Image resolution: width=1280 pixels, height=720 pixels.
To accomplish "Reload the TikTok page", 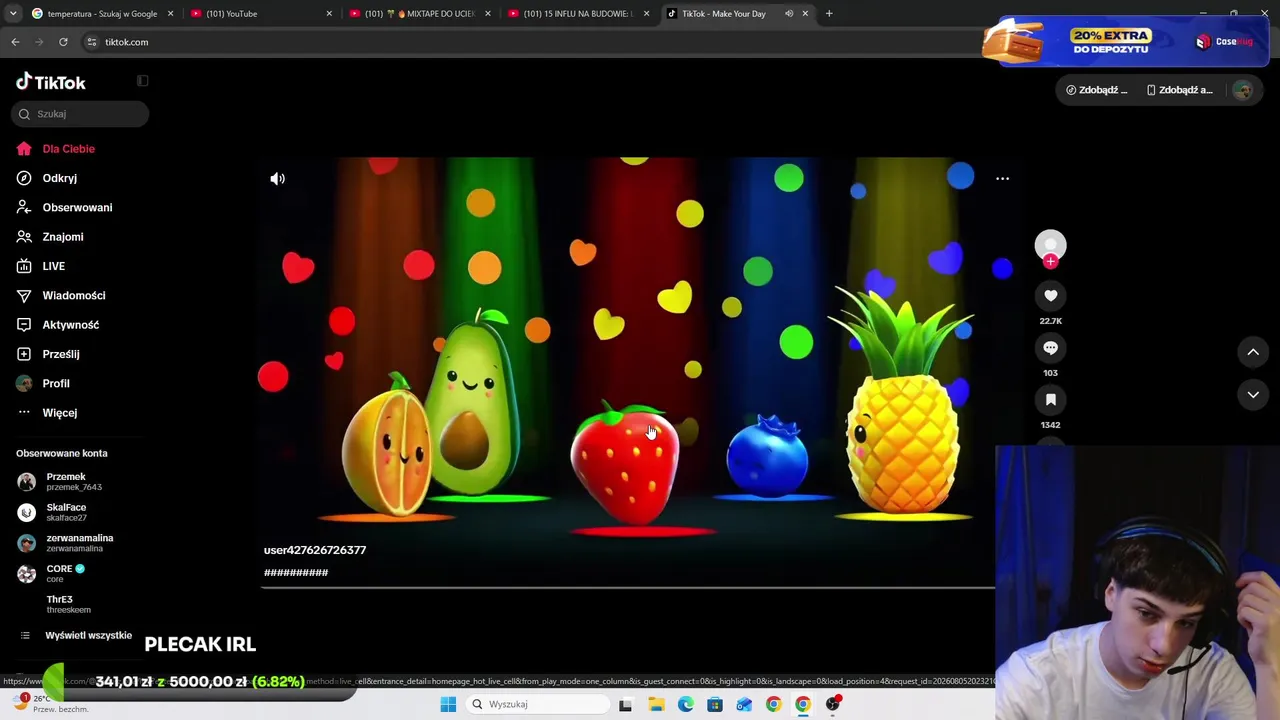I will point(63,42).
